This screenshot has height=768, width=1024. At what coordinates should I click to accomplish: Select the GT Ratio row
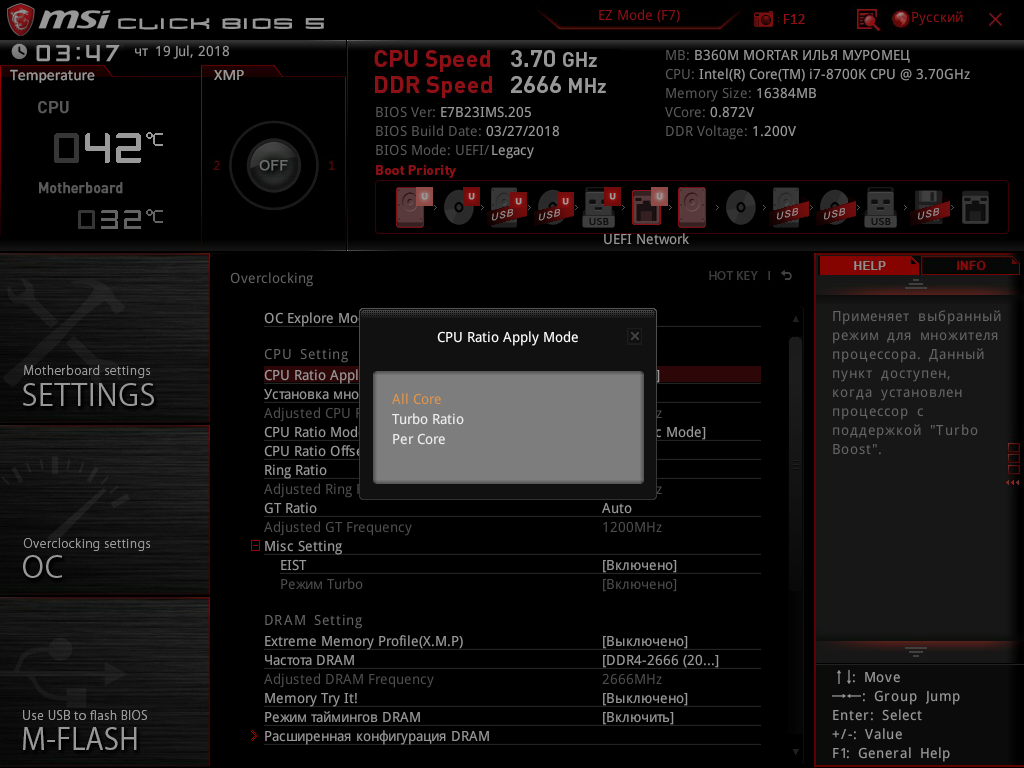512,508
